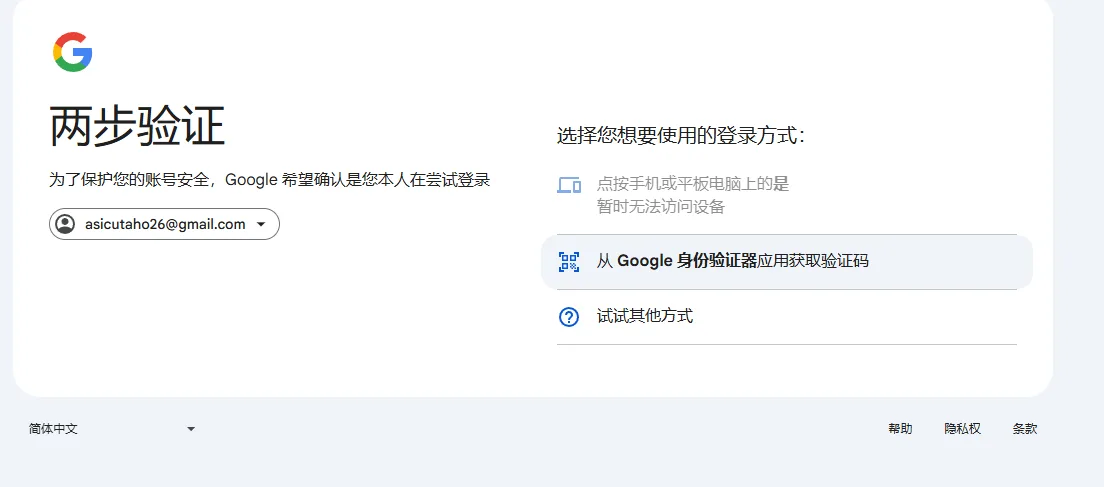
Task: Click the 暂时无法访问设备 text
Action: point(660,207)
